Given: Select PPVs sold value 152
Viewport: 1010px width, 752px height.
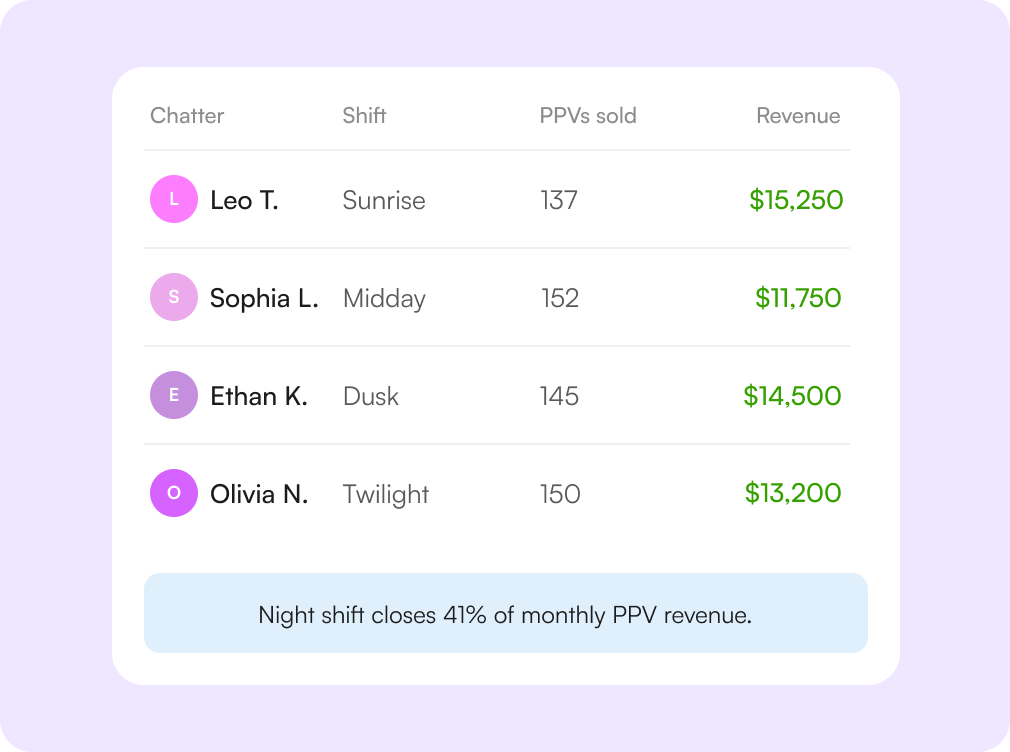Looking at the screenshot, I should [x=560, y=298].
